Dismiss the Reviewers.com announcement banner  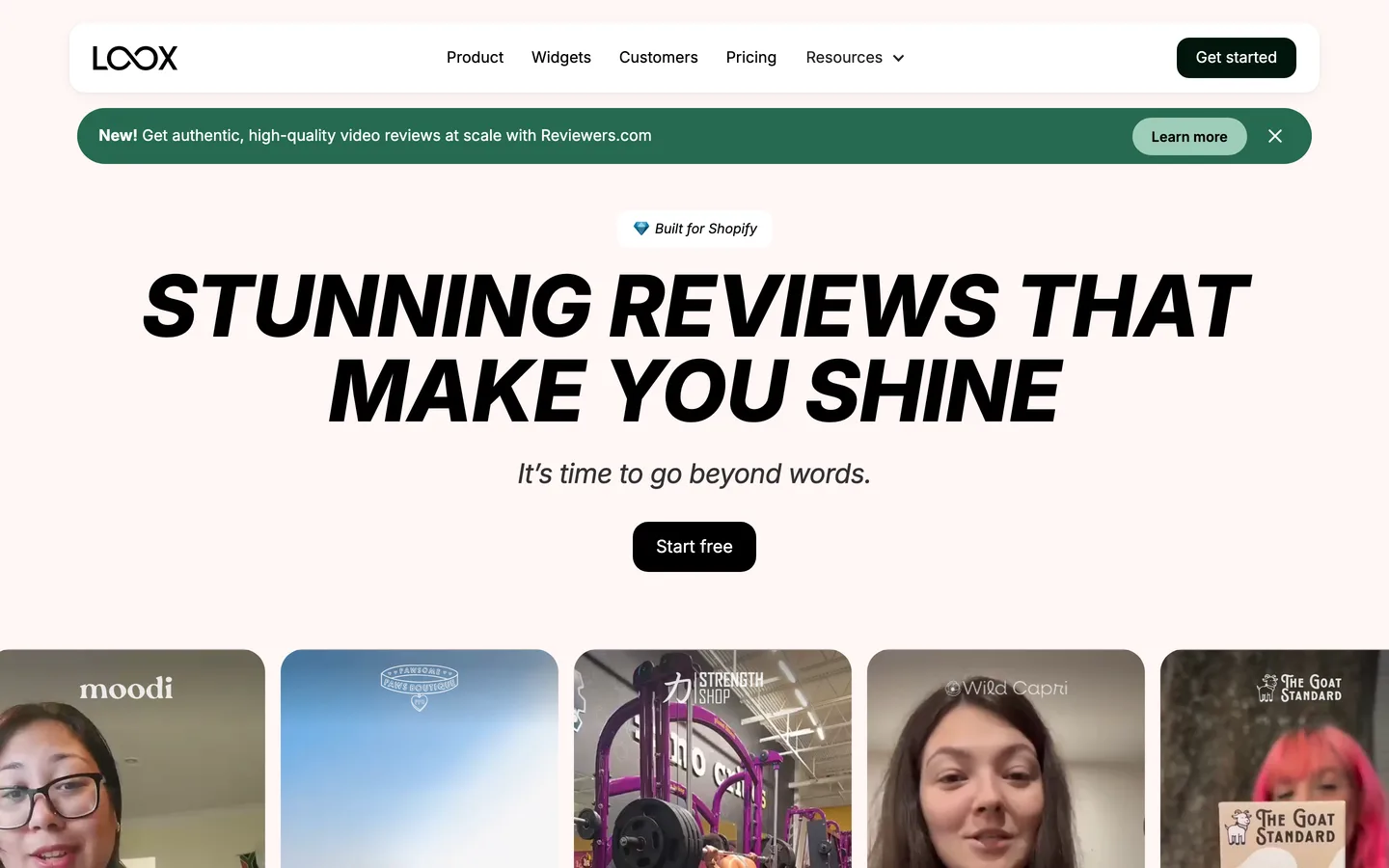[x=1275, y=136]
